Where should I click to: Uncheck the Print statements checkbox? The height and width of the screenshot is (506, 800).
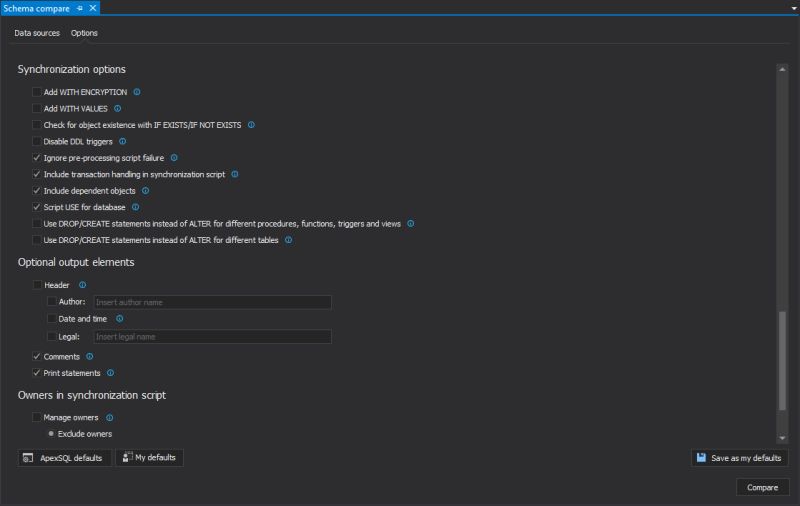36,373
